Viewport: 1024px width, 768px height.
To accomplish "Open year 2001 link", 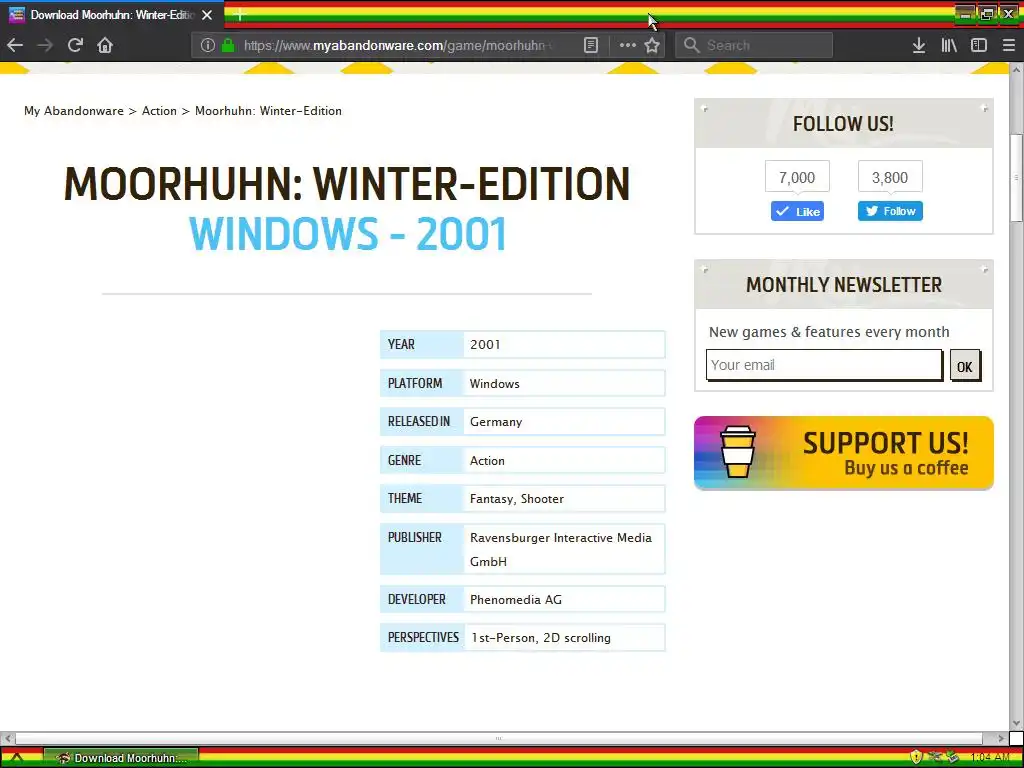I will (485, 345).
